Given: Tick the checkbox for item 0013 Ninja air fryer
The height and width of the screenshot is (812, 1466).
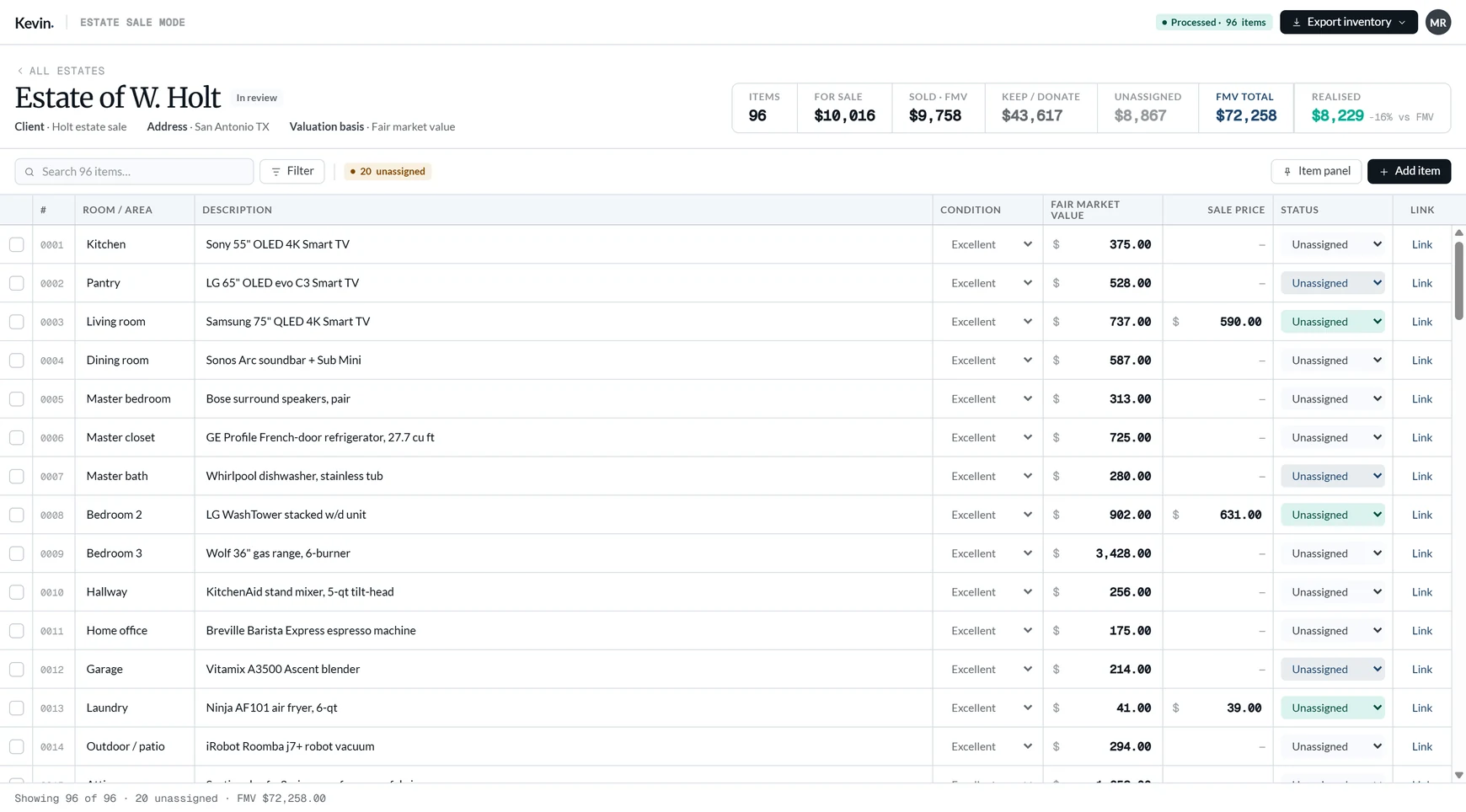Looking at the screenshot, I should click(x=17, y=708).
